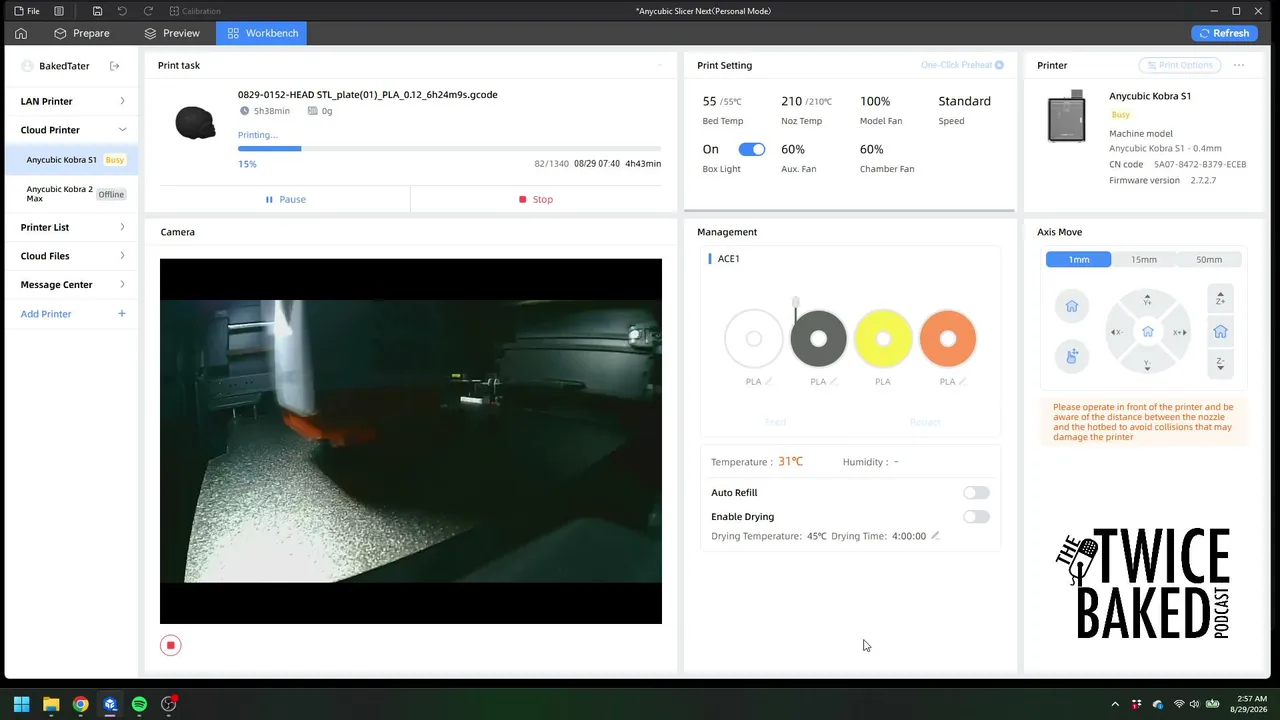
Task: Select the 1mm axis step
Action: click(1079, 259)
